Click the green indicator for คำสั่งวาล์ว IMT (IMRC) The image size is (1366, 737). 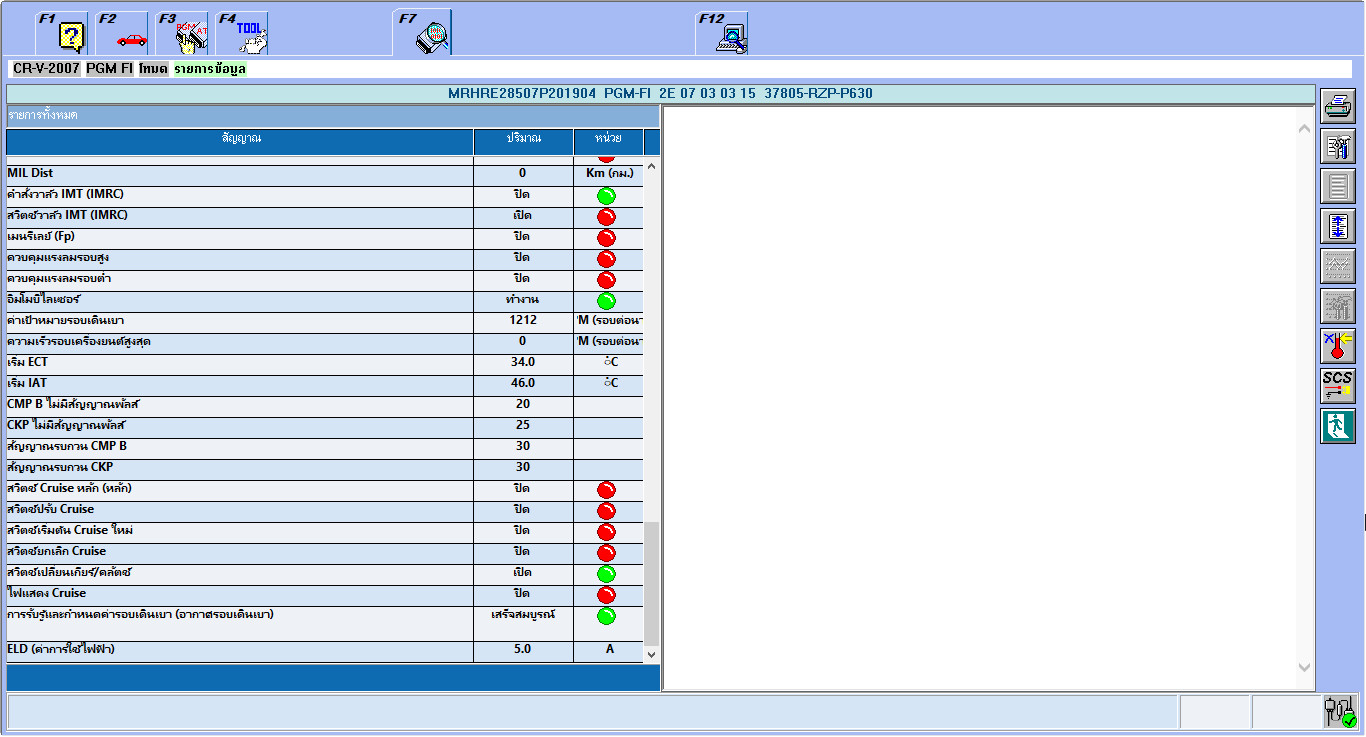606,196
